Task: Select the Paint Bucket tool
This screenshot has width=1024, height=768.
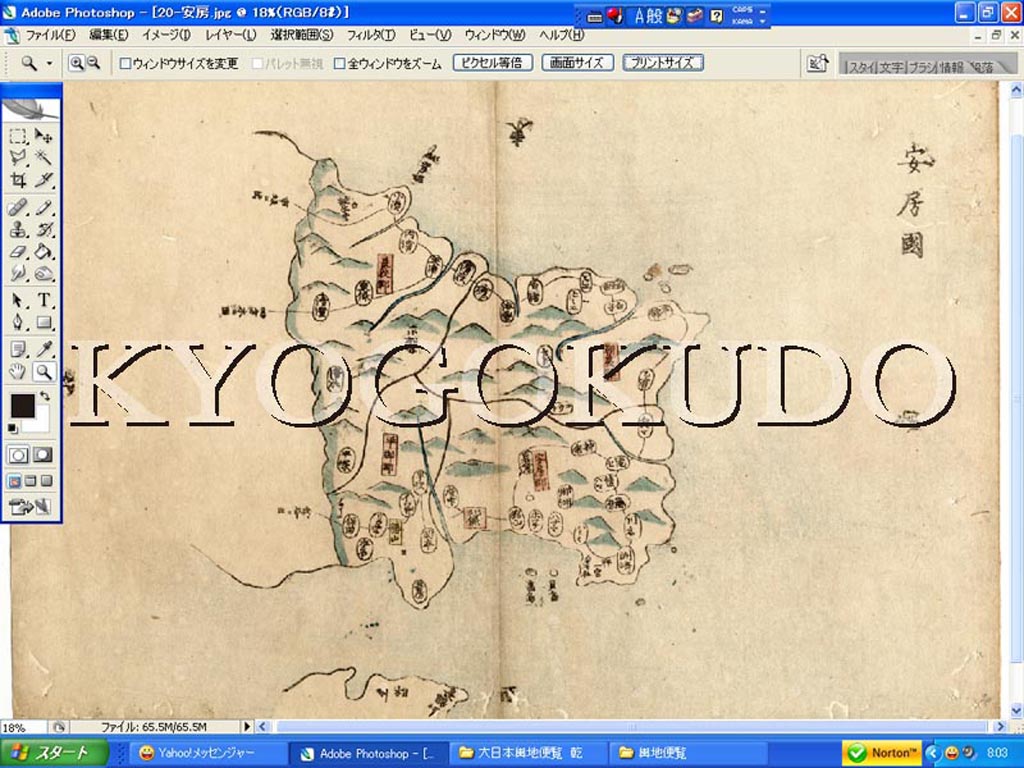Action: tap(43, 251)
